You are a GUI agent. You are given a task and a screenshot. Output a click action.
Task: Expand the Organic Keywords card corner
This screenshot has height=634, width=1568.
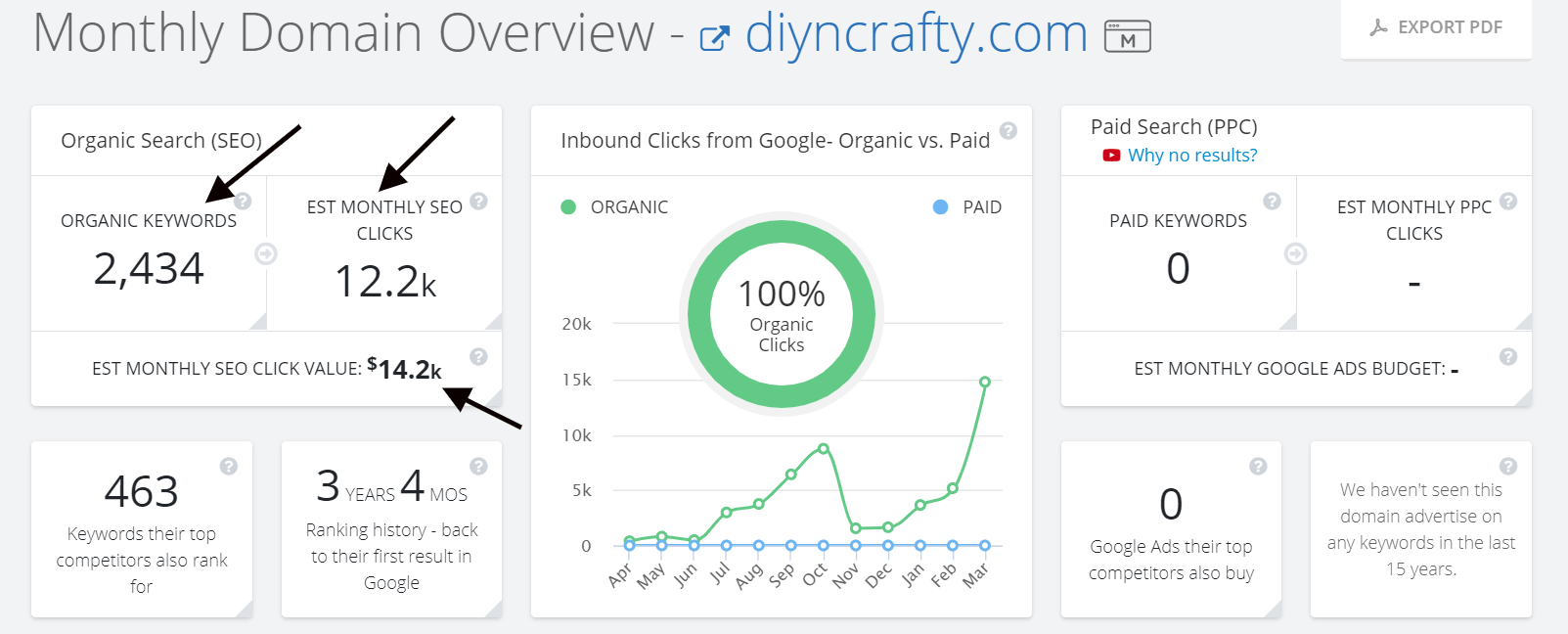[x=258, y=322]
